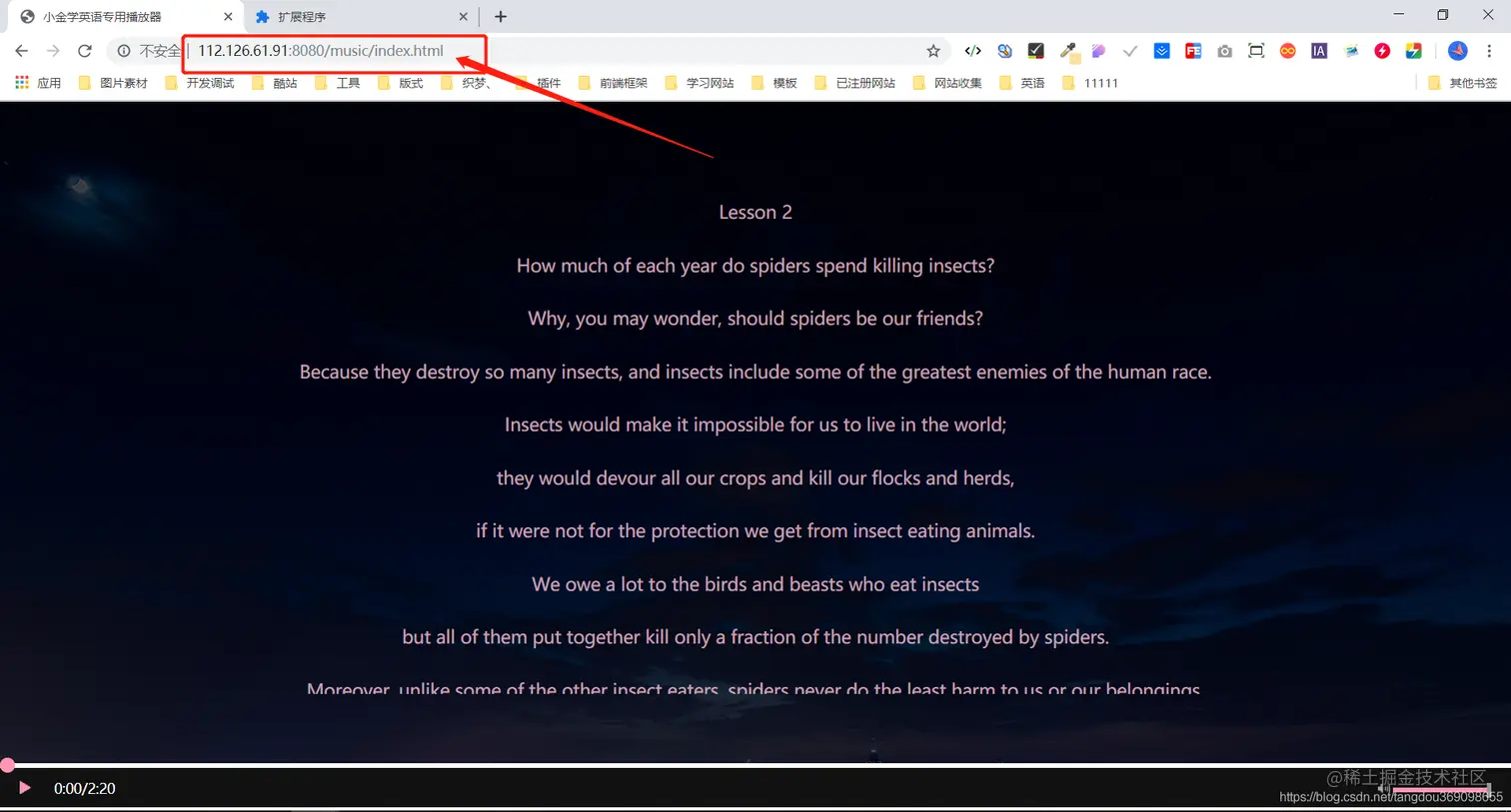Open the purple IA extension
1511x812 pixels.
pyautogui.click(x=1319, y=51)
